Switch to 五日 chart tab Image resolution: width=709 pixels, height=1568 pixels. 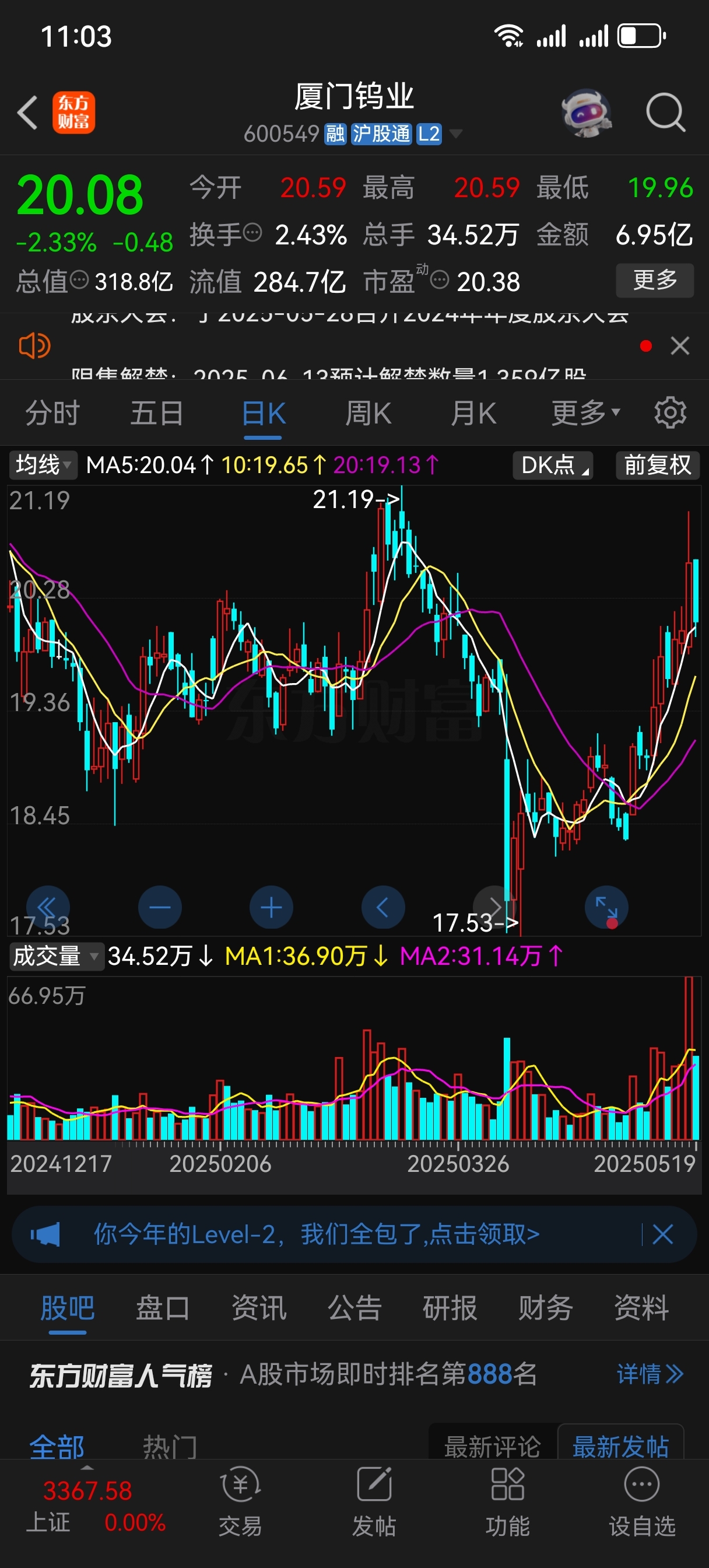[157, 414]
